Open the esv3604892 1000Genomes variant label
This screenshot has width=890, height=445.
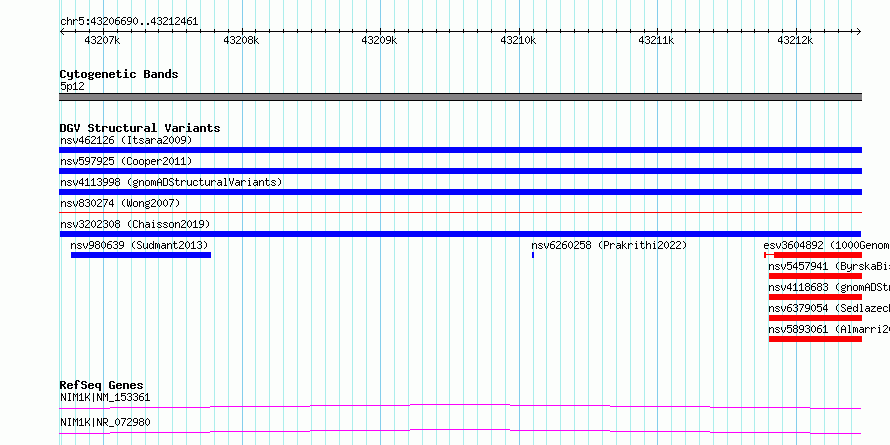pos(826,245)
